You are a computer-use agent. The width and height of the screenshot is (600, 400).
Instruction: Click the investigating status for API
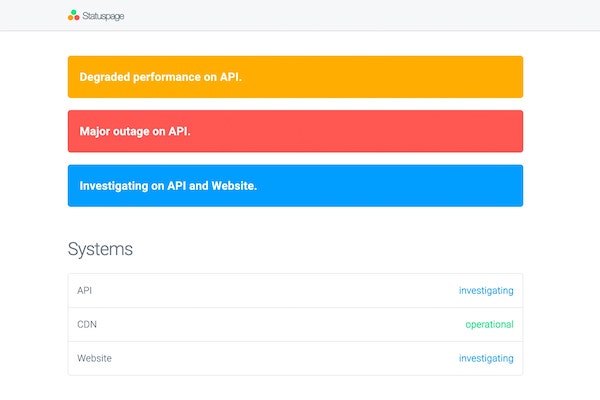click(486, 291)
